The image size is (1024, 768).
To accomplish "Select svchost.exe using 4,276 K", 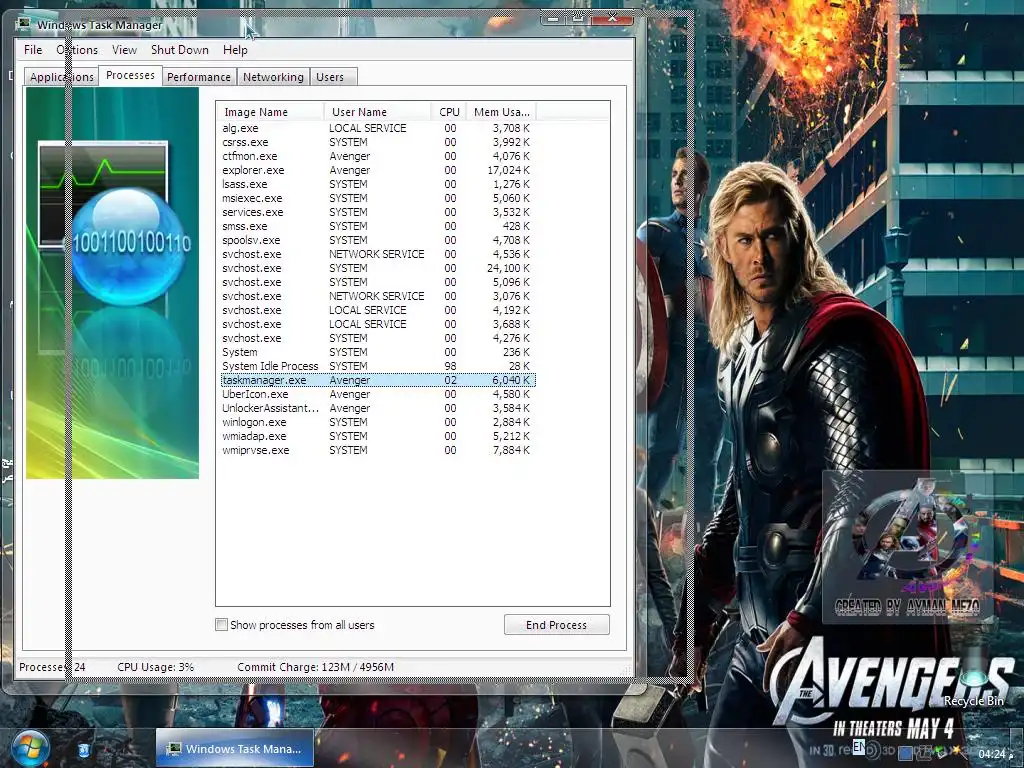I will point(377,338).
